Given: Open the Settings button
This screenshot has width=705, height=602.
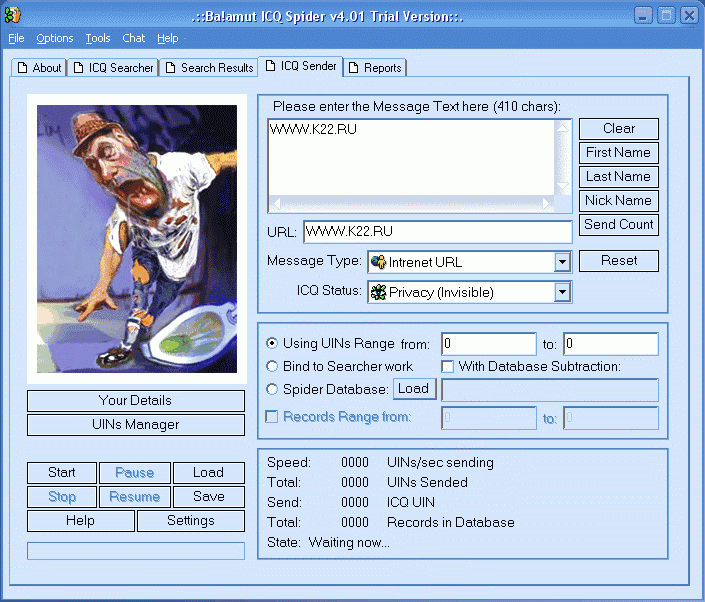Looking at the screenshot, I should point(191,521).
